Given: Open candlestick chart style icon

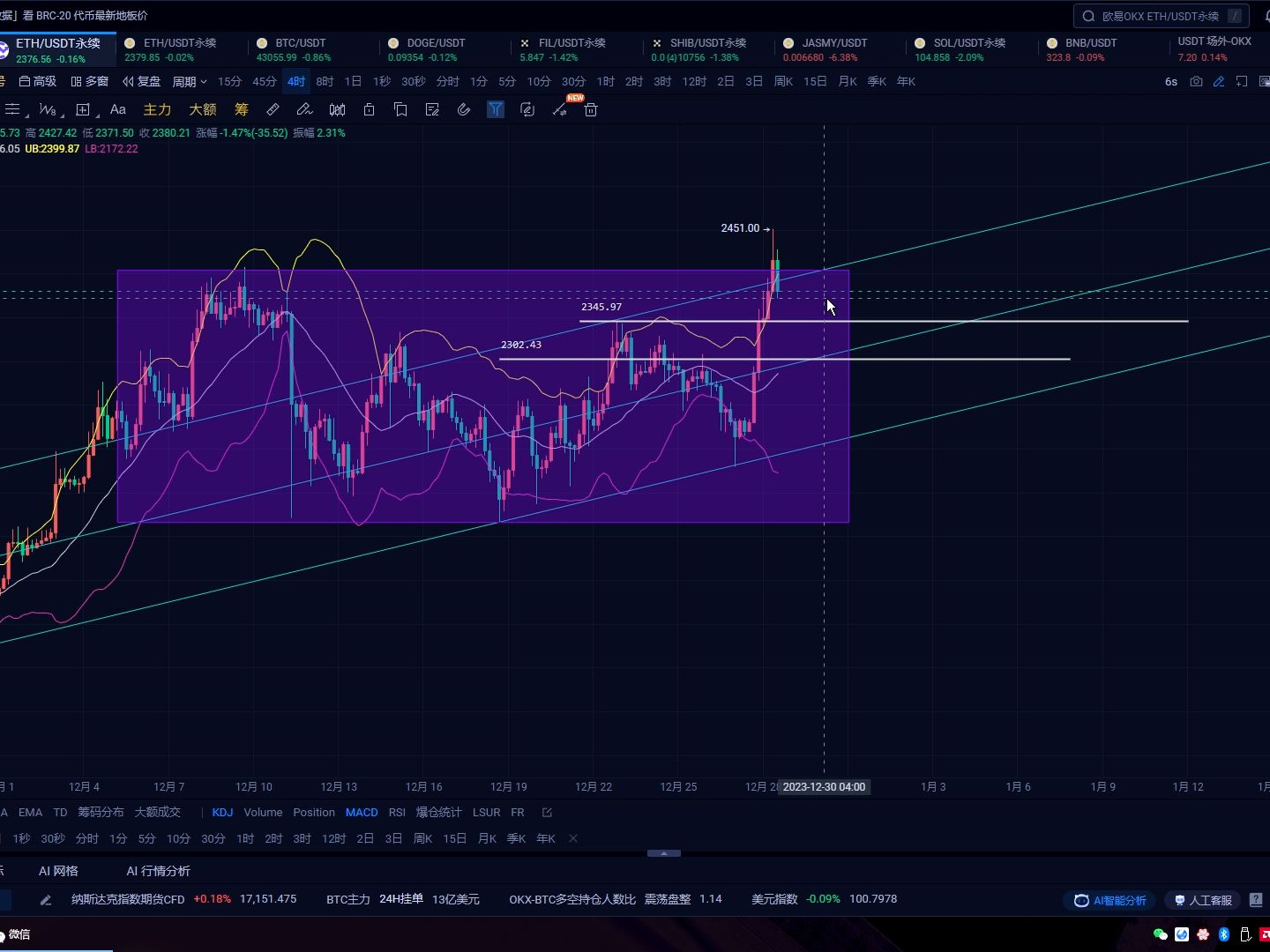Looking at the screenshot, I should point(337,109).
